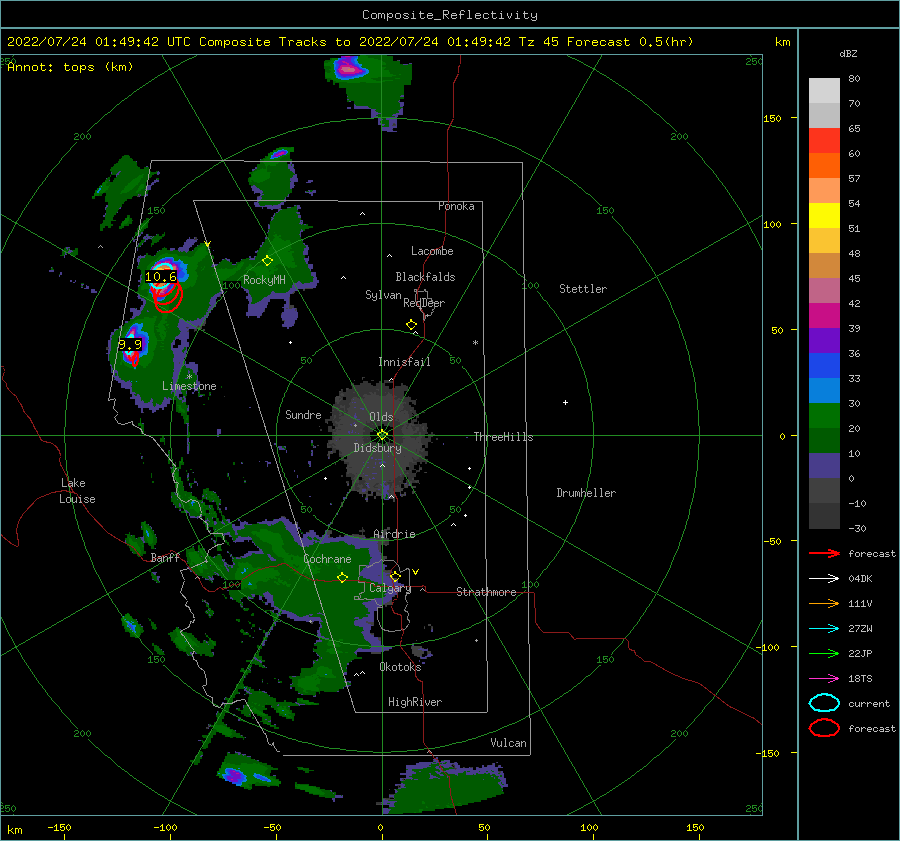Click the Okotoks label

click(x=400, y=667)
